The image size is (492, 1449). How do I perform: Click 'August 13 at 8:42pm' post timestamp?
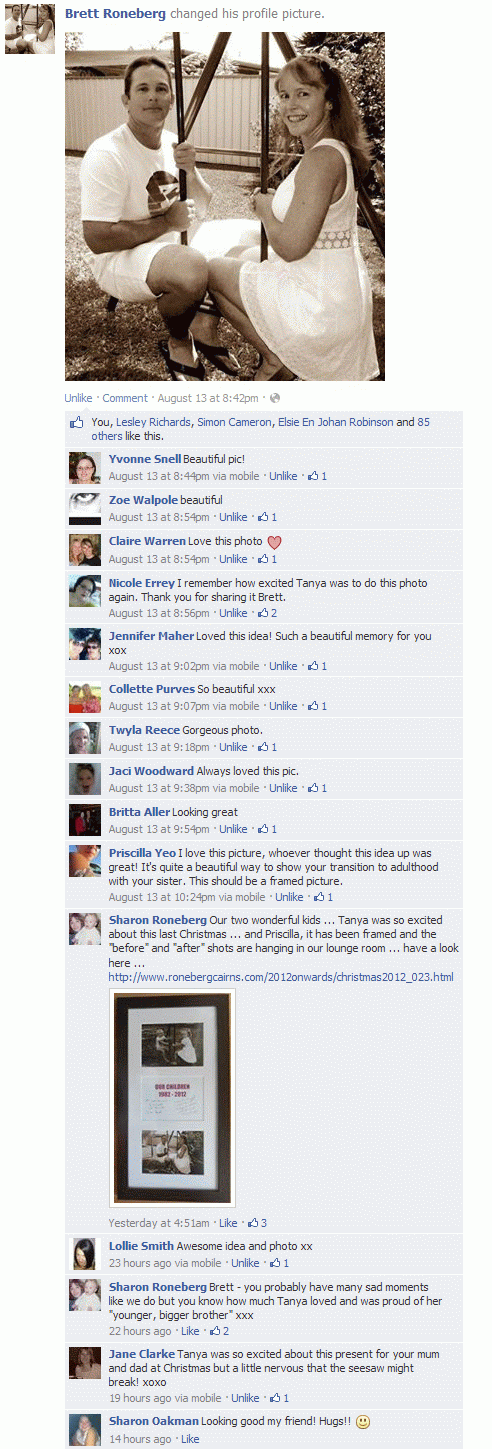(207, 398)
